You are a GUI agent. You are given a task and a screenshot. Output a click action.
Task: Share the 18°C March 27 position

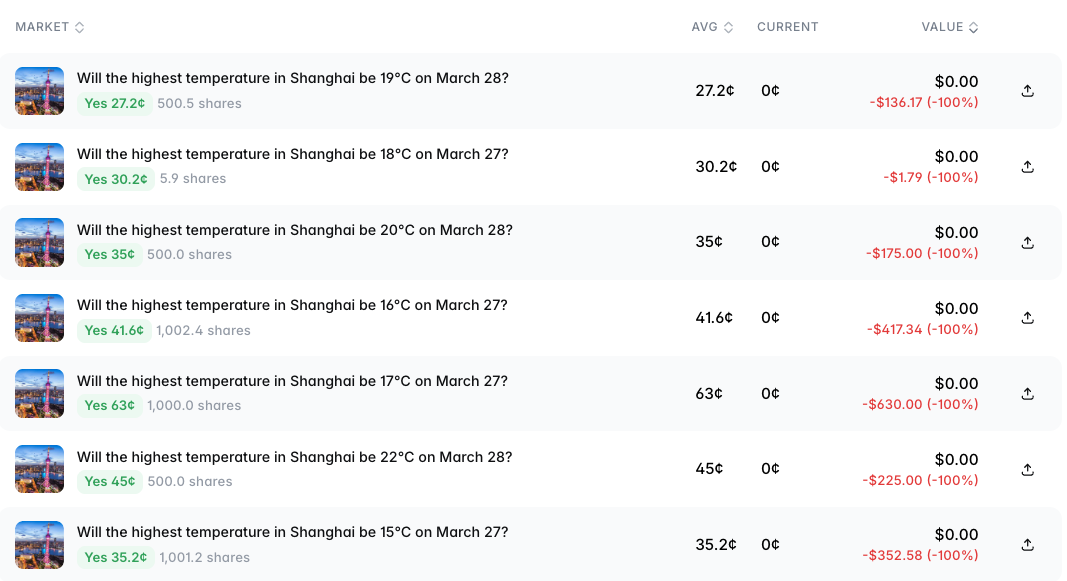pos(1027,167)
